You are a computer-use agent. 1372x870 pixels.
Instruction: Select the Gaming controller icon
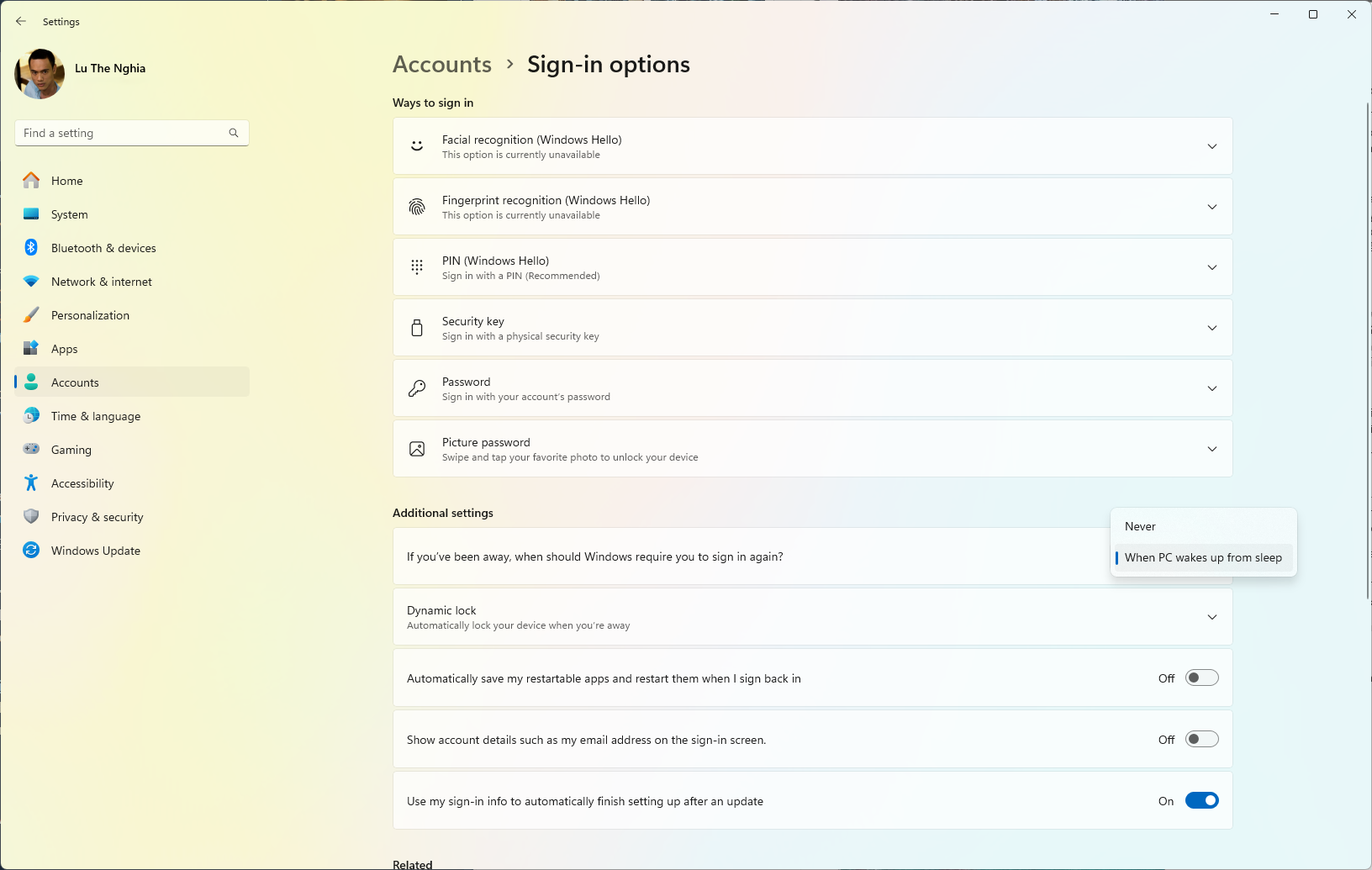31,449
